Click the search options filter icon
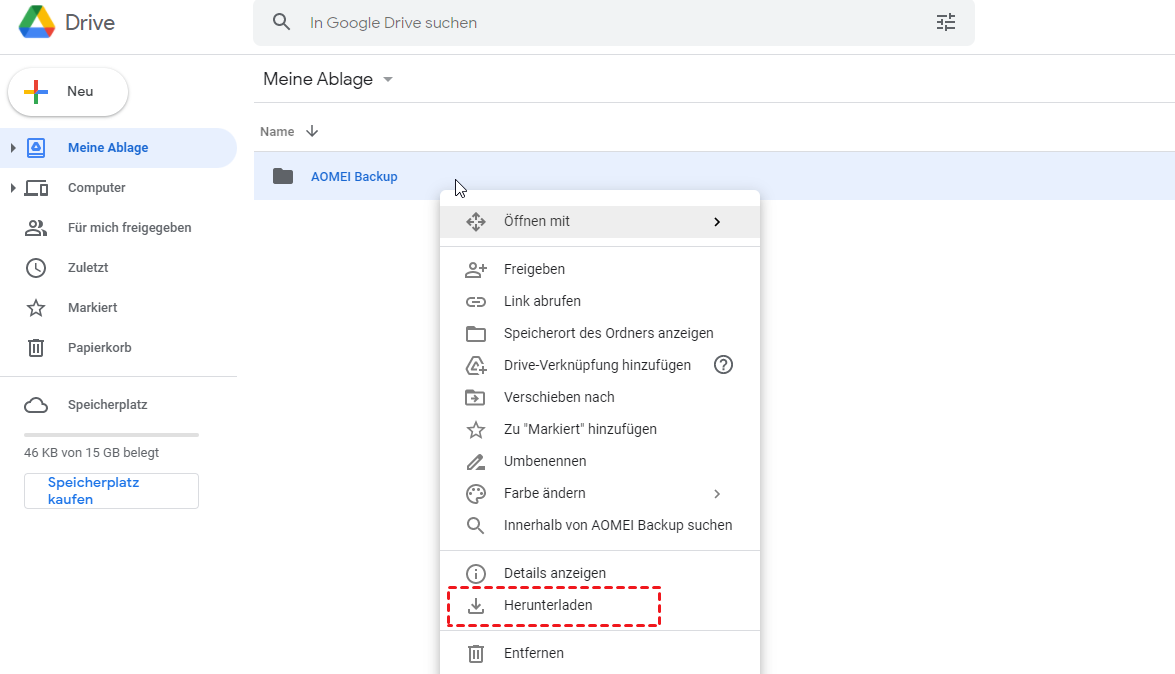1175x674 pixels. [946, 22]
